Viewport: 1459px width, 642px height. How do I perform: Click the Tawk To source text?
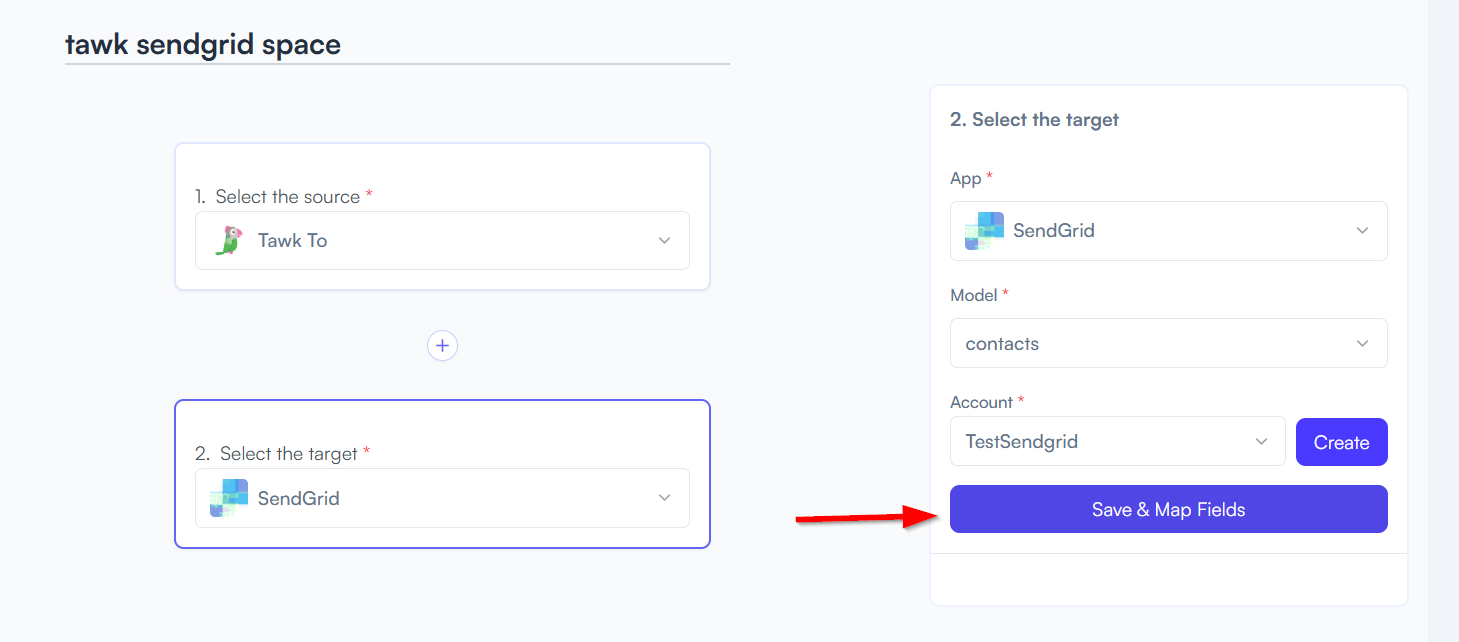[x=292, y=241]
